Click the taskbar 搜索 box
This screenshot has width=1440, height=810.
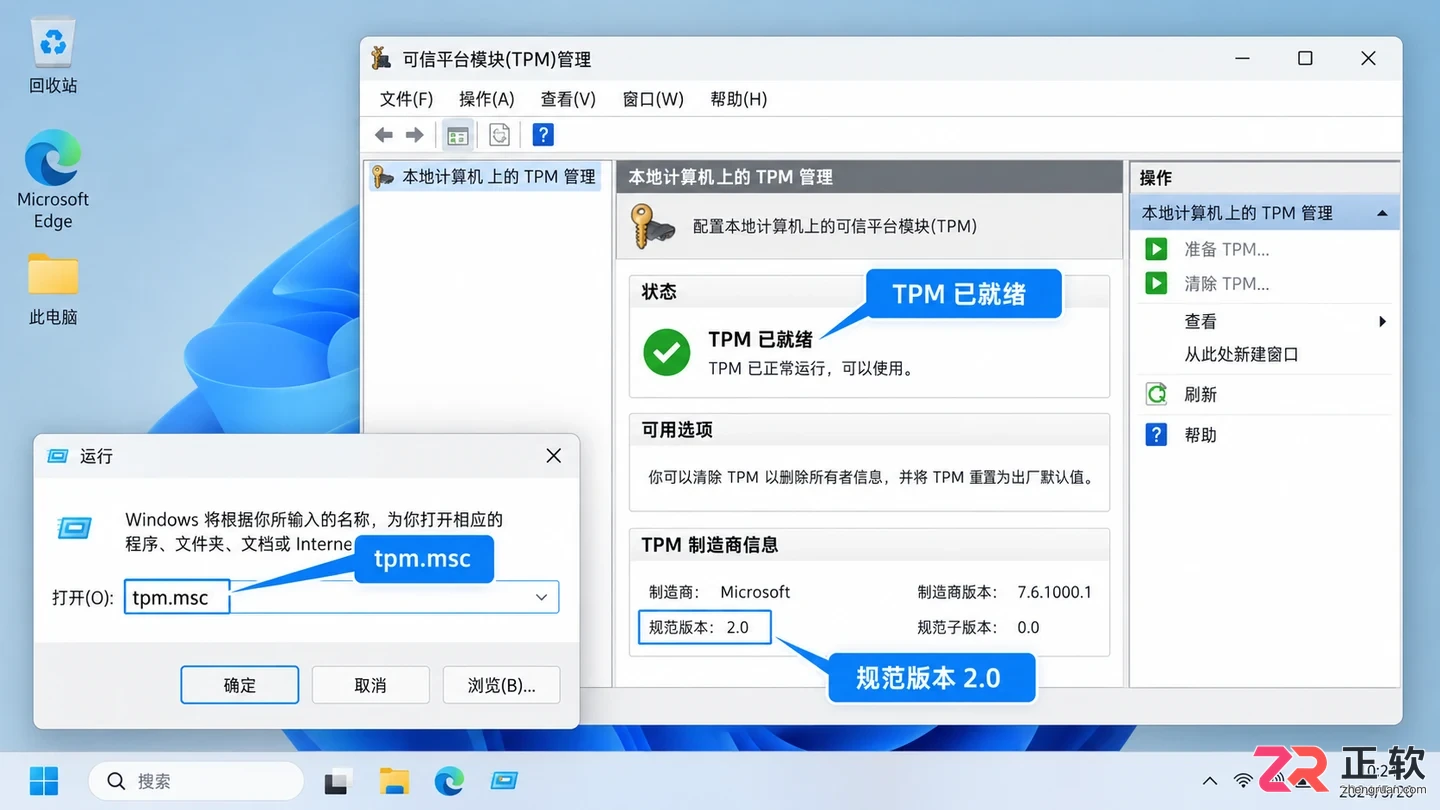196,781
